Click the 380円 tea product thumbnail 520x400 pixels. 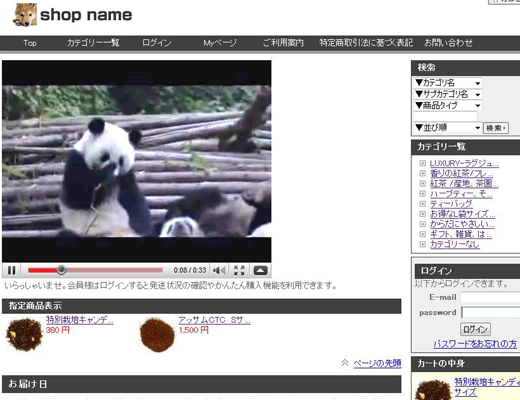(25, 334)
